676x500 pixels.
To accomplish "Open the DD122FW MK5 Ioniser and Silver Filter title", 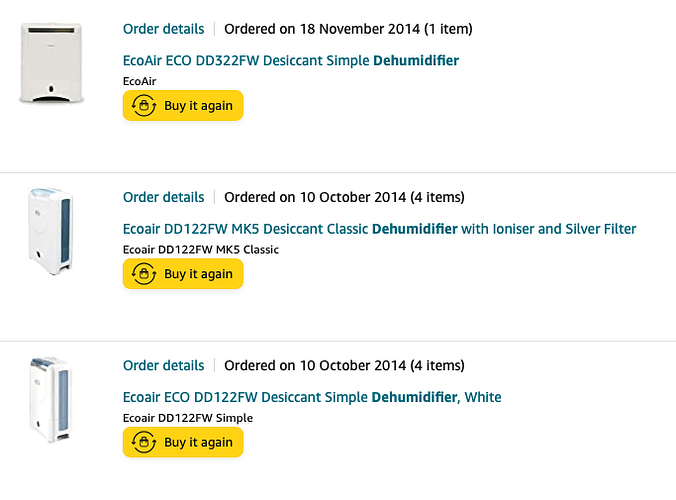I will [x=379, y=229].
